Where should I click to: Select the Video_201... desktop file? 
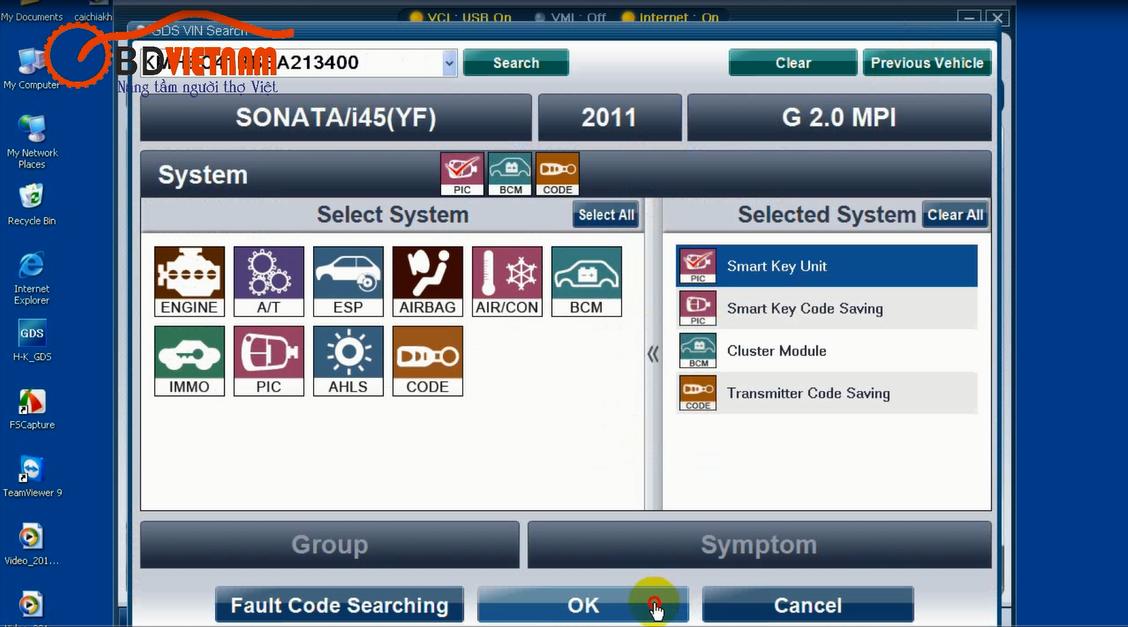coord(32,544)
